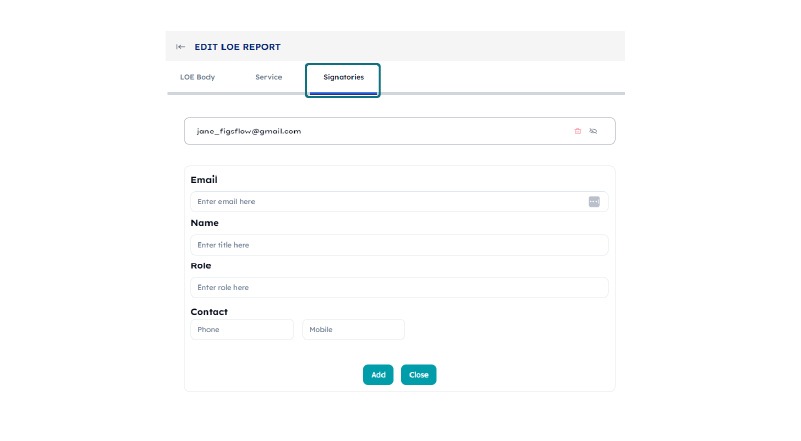Click the Email field label
The width and height of the screenshot is (801, 441).
tap(204, 180)
